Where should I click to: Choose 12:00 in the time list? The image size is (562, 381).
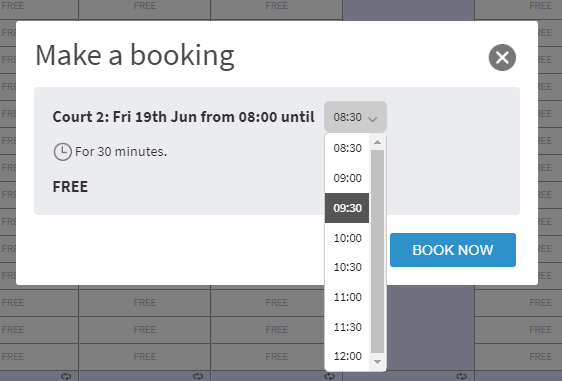347,356
